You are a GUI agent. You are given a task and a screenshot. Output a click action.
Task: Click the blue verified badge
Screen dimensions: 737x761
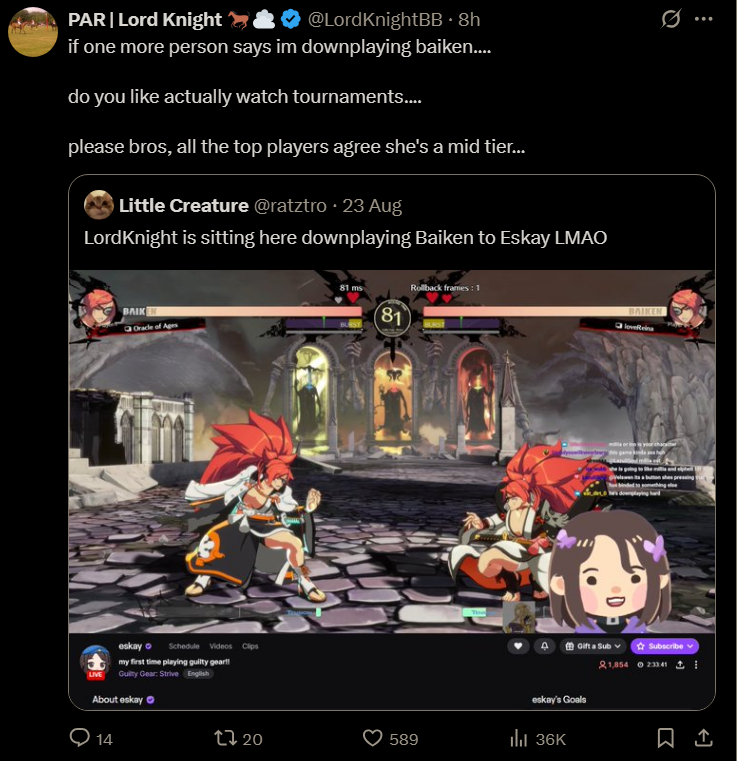pos(291,19)
